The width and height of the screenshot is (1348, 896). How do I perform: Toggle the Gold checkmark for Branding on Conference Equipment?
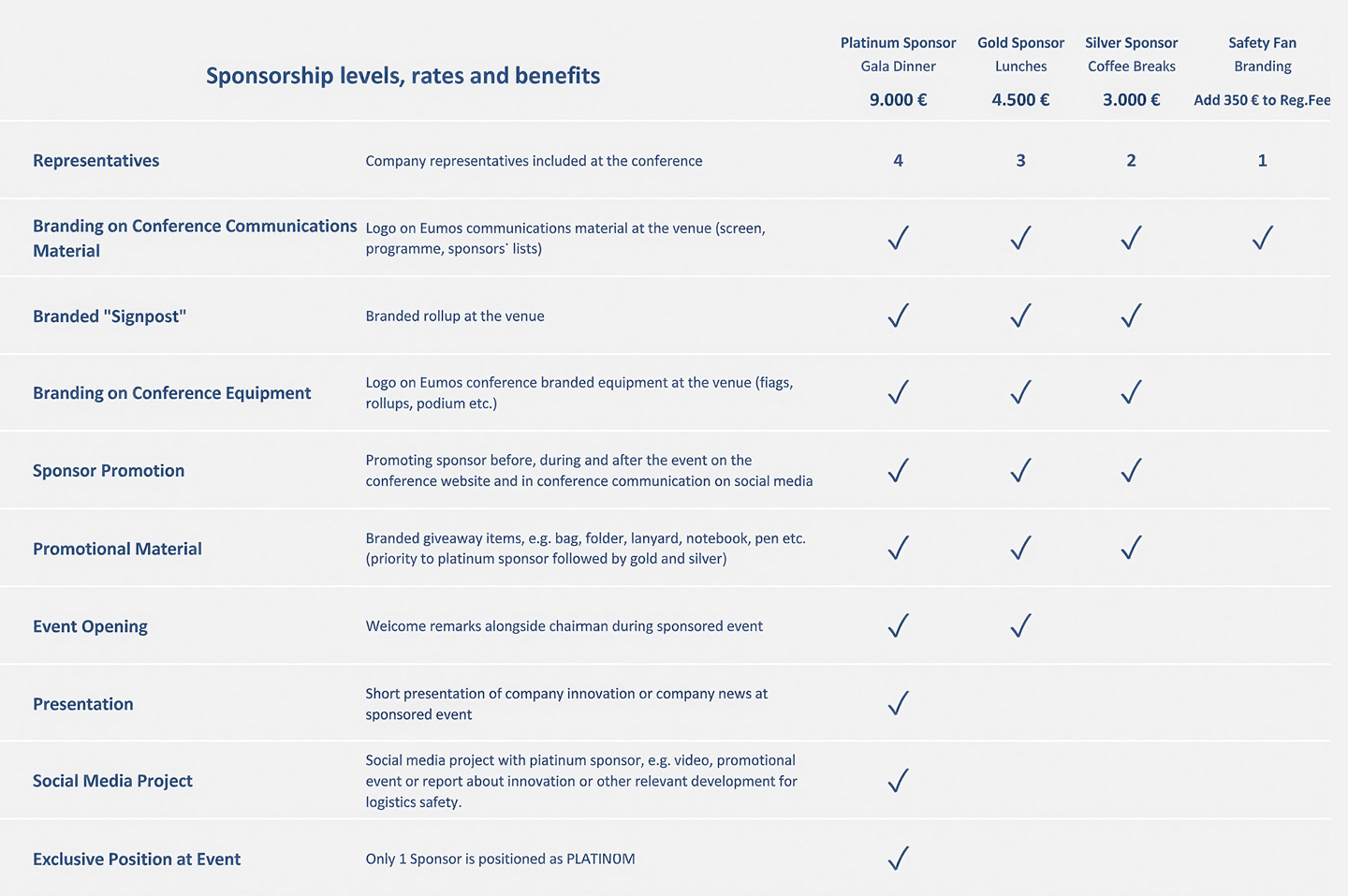(x=1020, y=392)
